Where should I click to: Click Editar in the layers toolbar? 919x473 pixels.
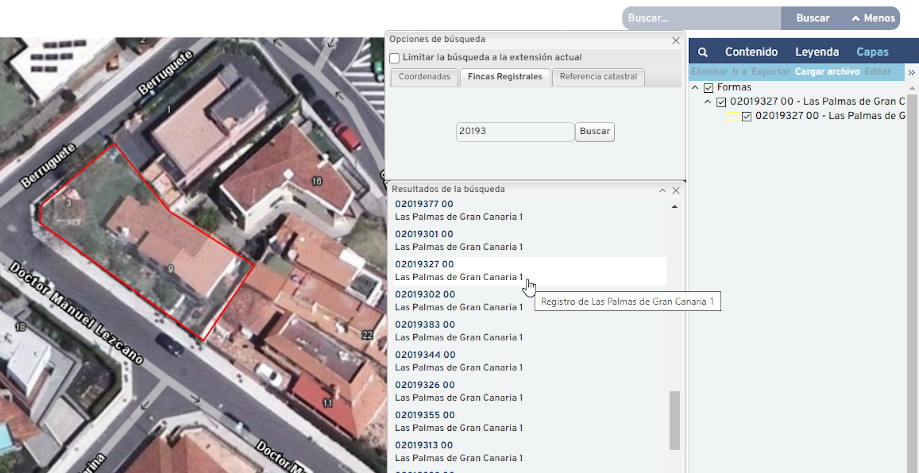pos(877,72)
